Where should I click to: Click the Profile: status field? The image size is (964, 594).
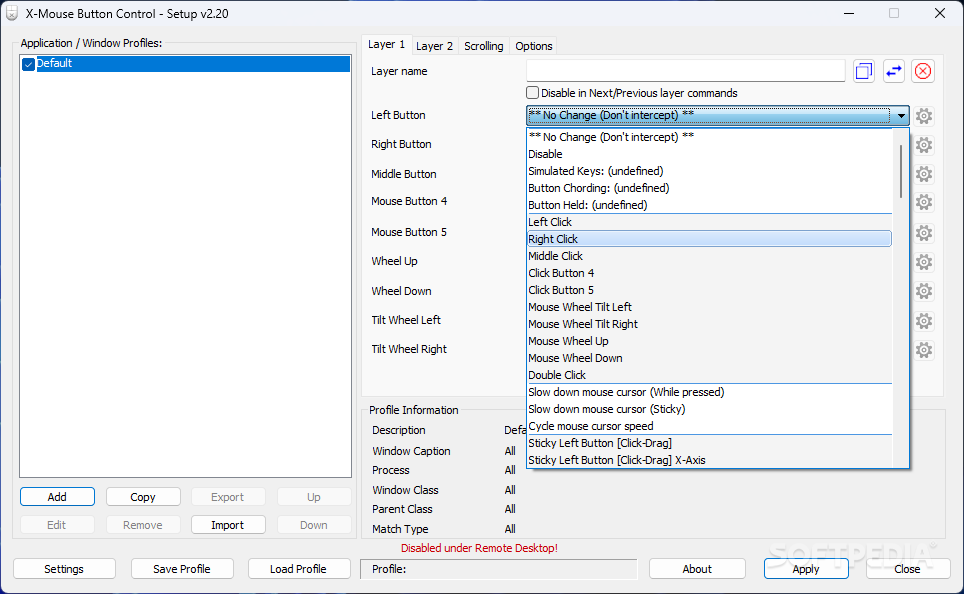[499, 569]
